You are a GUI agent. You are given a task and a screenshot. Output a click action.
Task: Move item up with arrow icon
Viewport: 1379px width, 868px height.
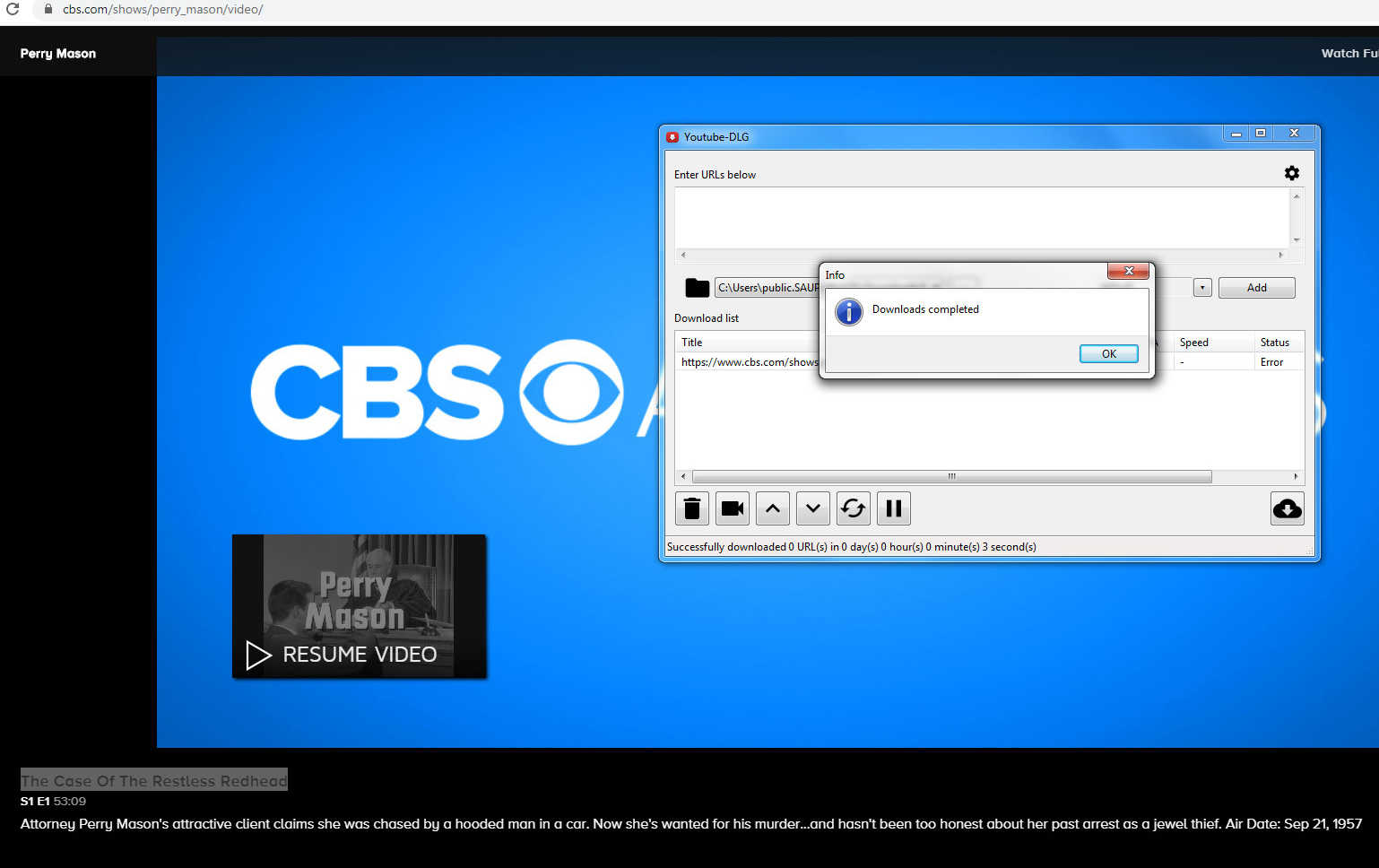(773, 508)
